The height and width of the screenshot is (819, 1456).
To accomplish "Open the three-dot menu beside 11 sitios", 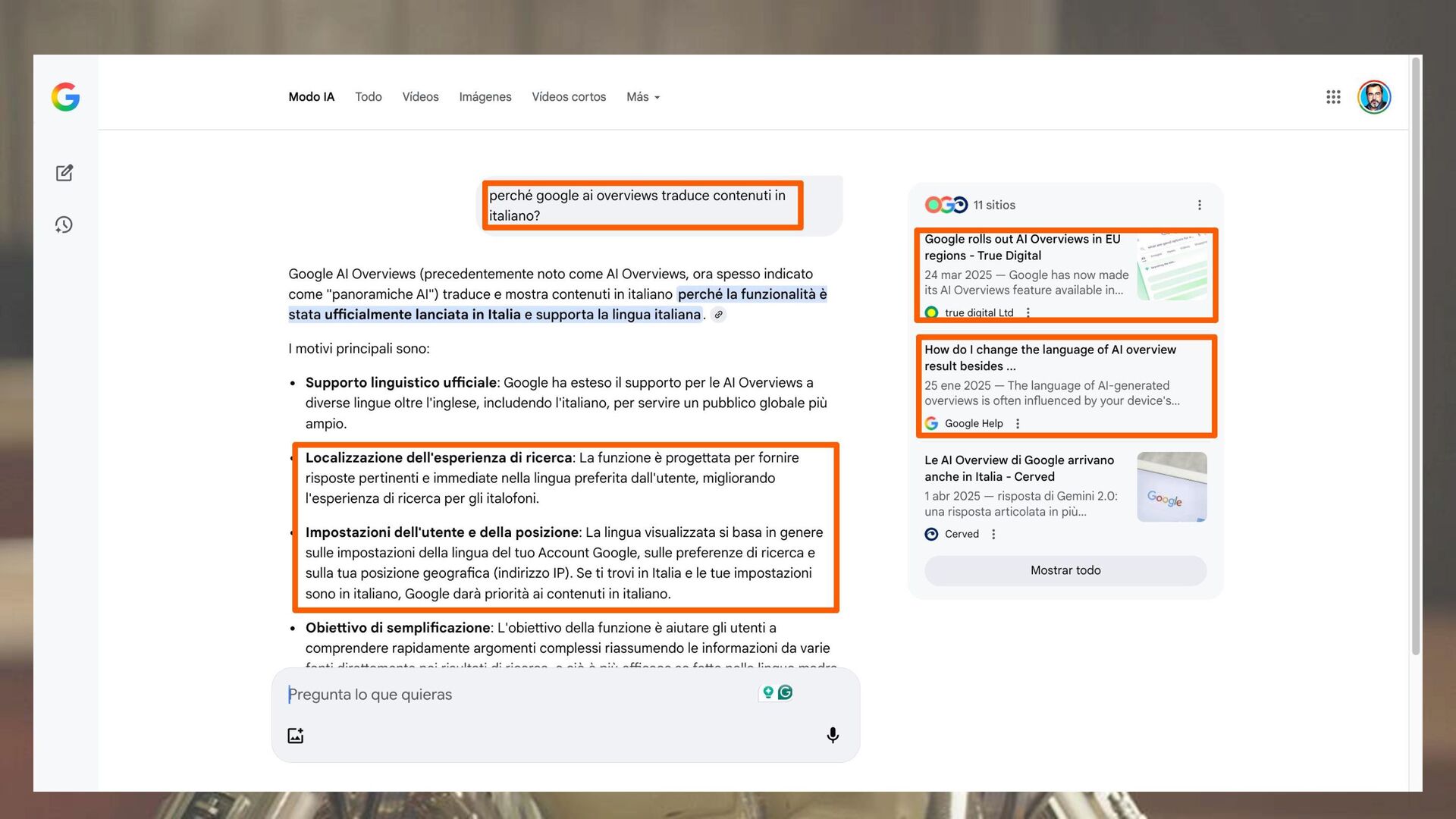I will 1199,205.
